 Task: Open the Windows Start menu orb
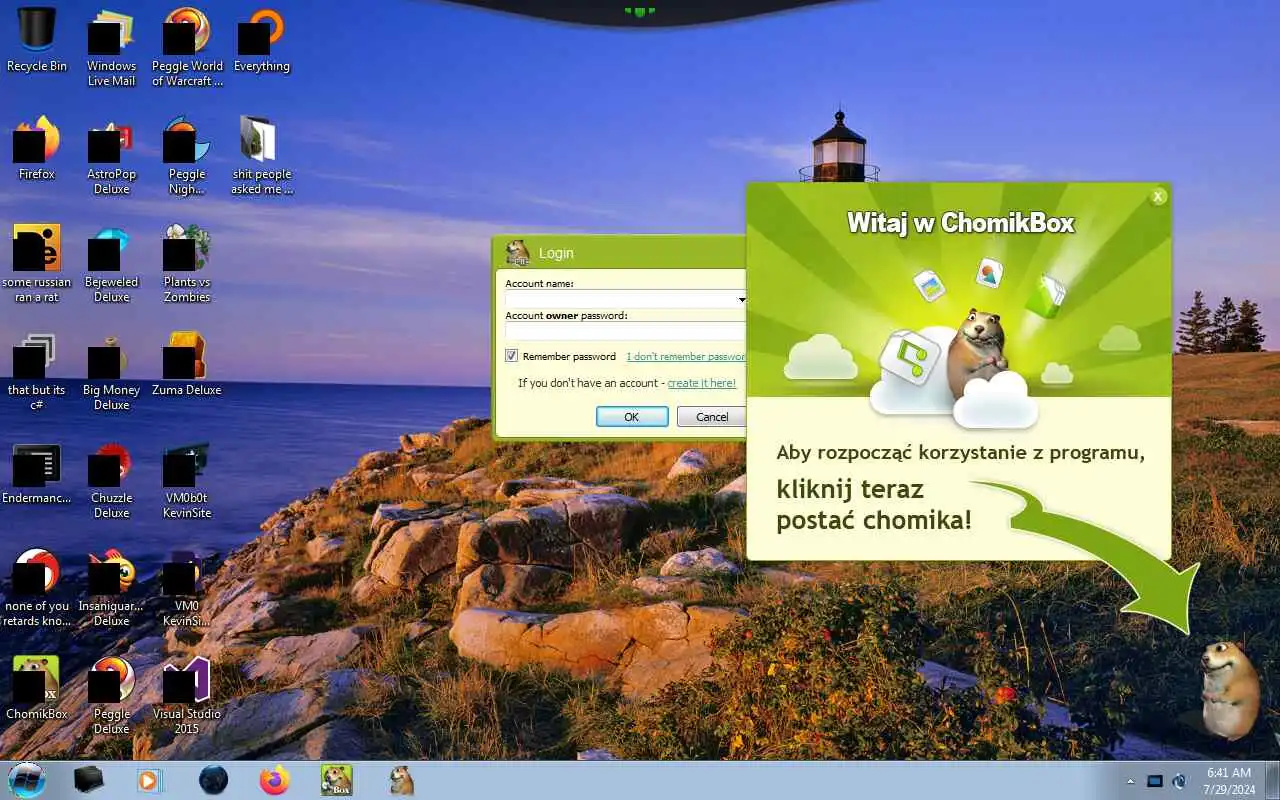[x=27, y=780]
